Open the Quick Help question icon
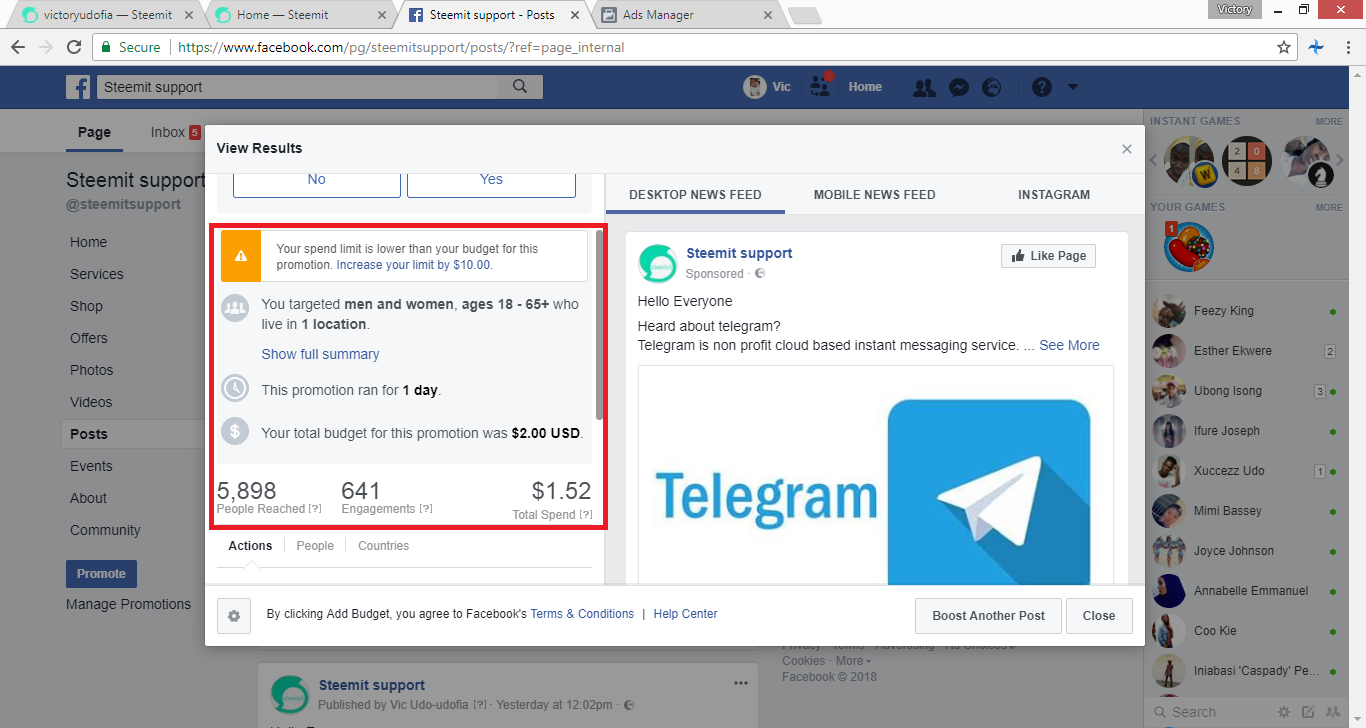The image size is (1366, 728). click(1041, 87)
